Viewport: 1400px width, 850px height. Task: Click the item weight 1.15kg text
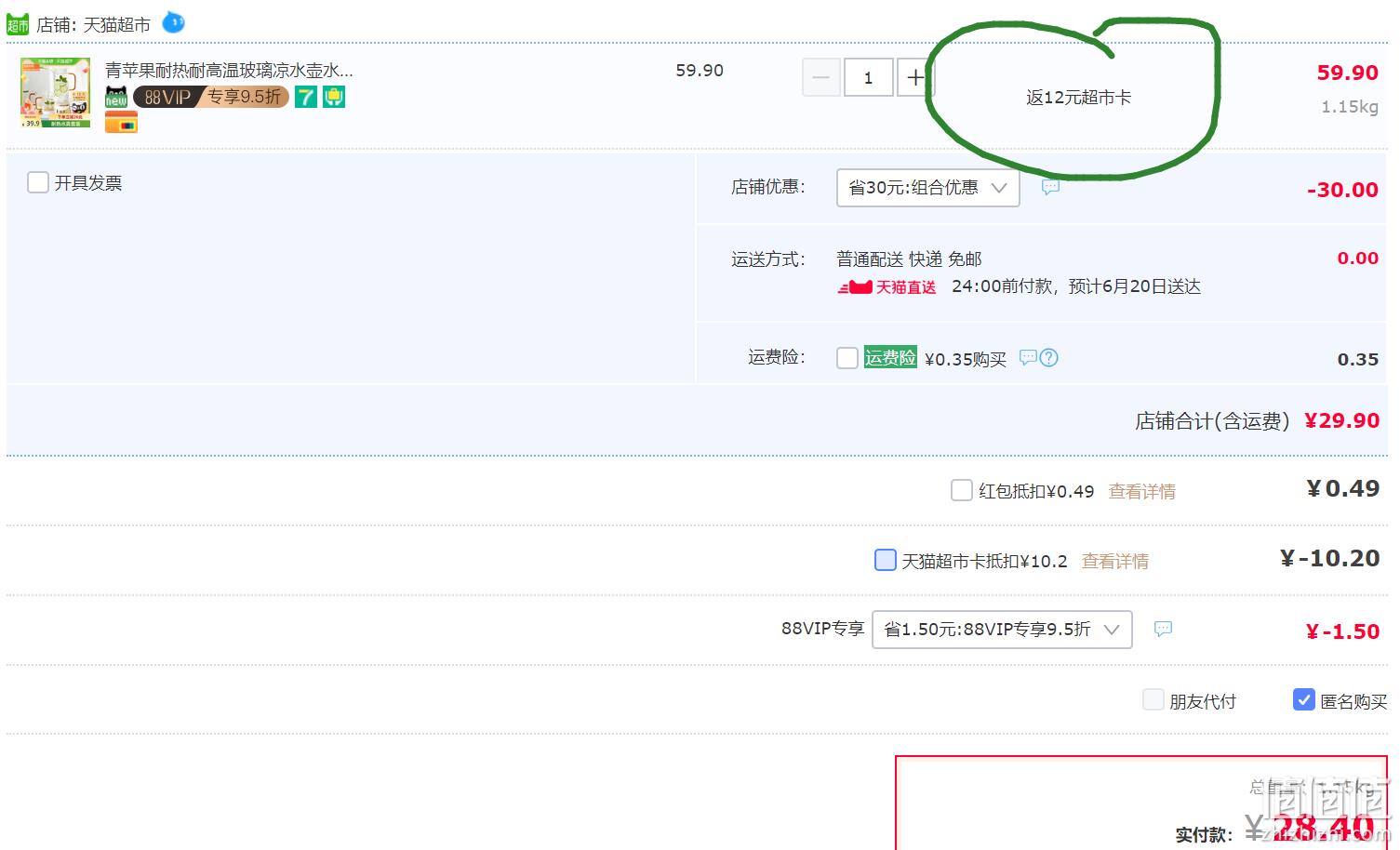point(1350,107)
